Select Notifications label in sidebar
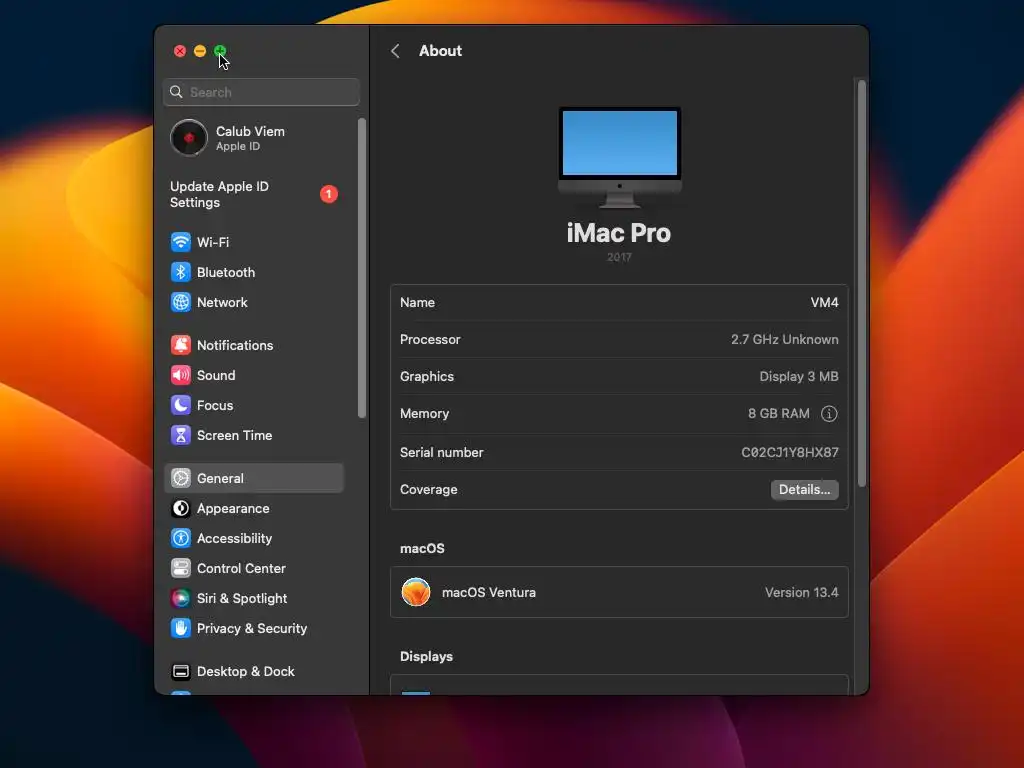 click(235, 345)
